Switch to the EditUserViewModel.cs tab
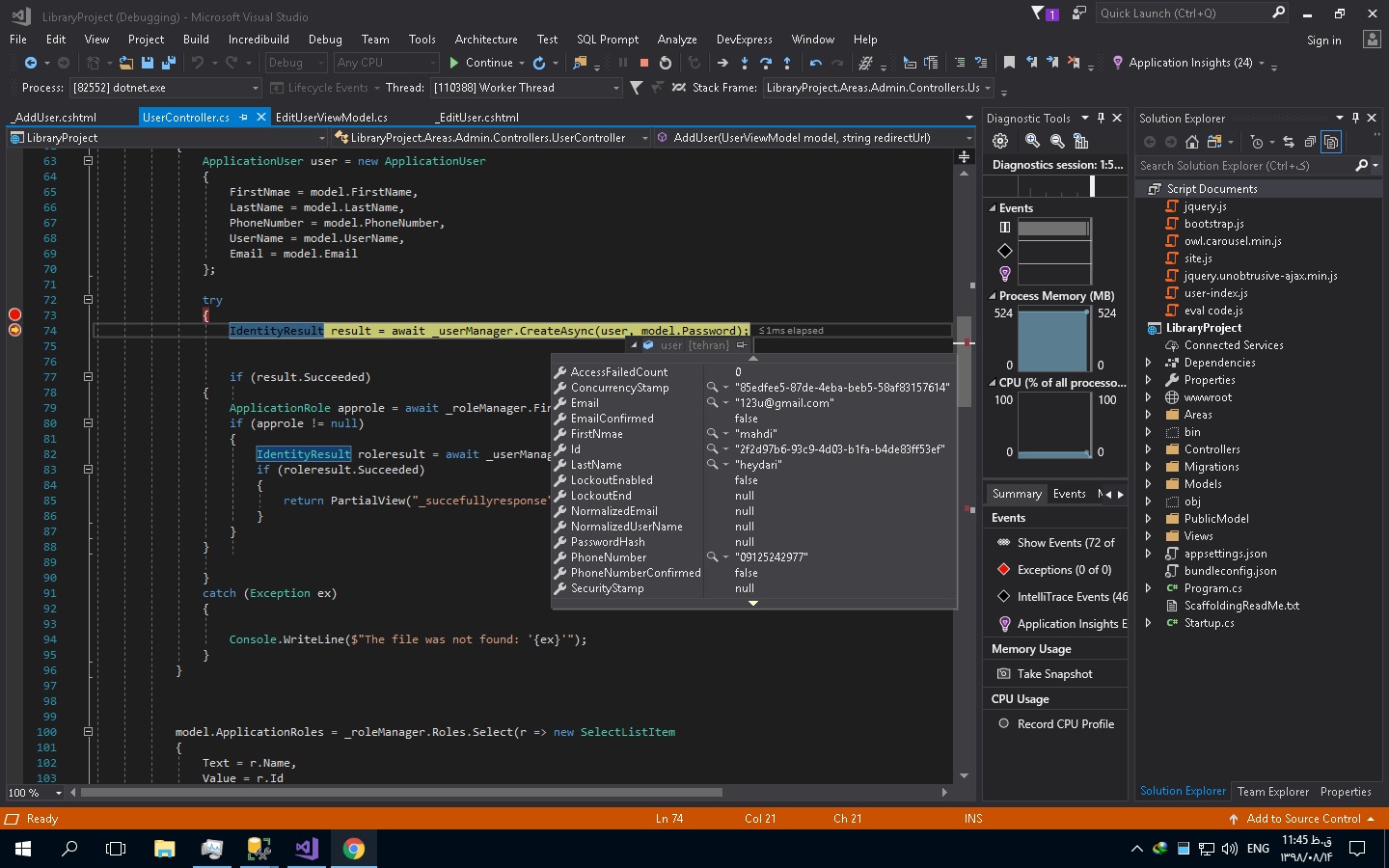1389x868 pixels. click(332, 118)
